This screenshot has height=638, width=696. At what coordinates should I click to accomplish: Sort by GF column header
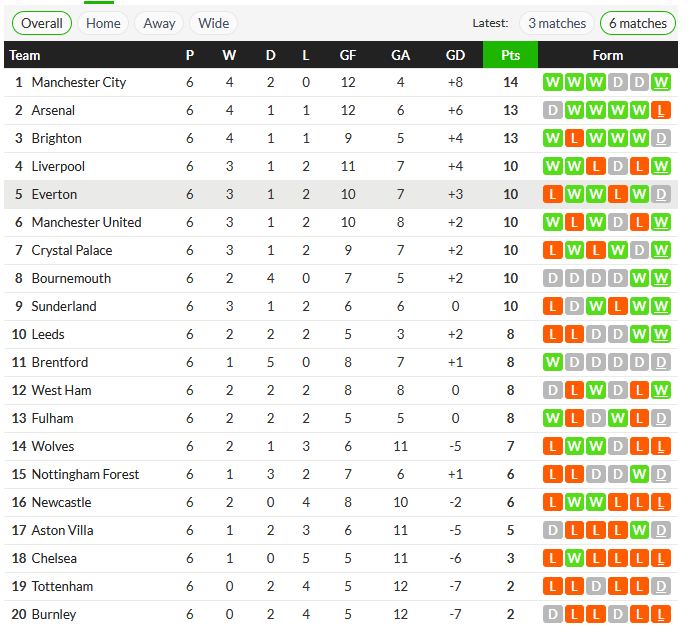348,55
